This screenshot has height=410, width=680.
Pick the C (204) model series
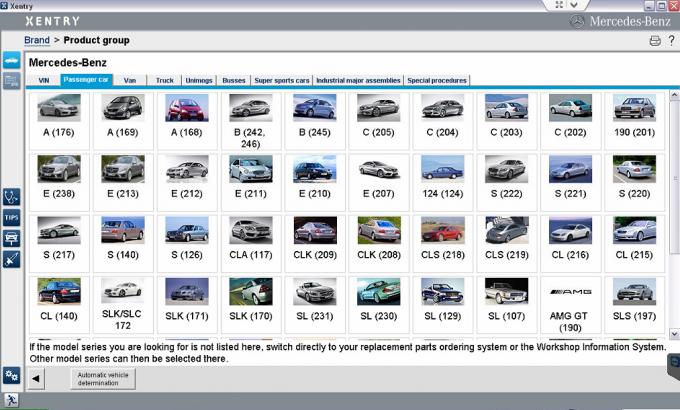tap(443, 121)
